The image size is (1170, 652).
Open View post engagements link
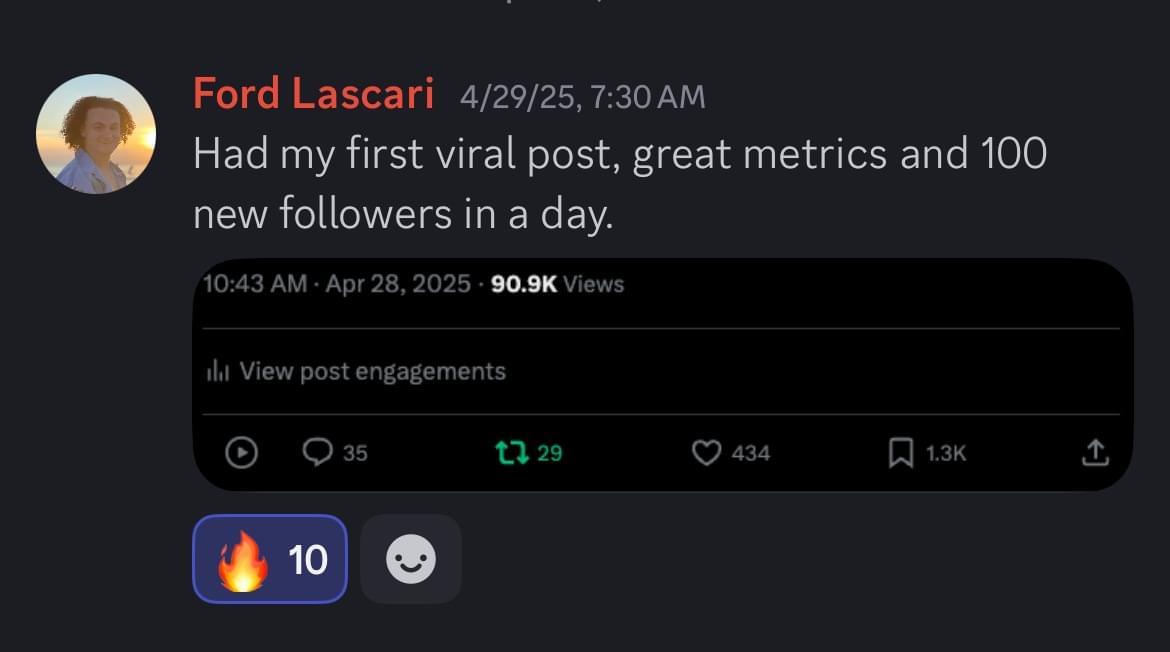click(x=372, y=372)
